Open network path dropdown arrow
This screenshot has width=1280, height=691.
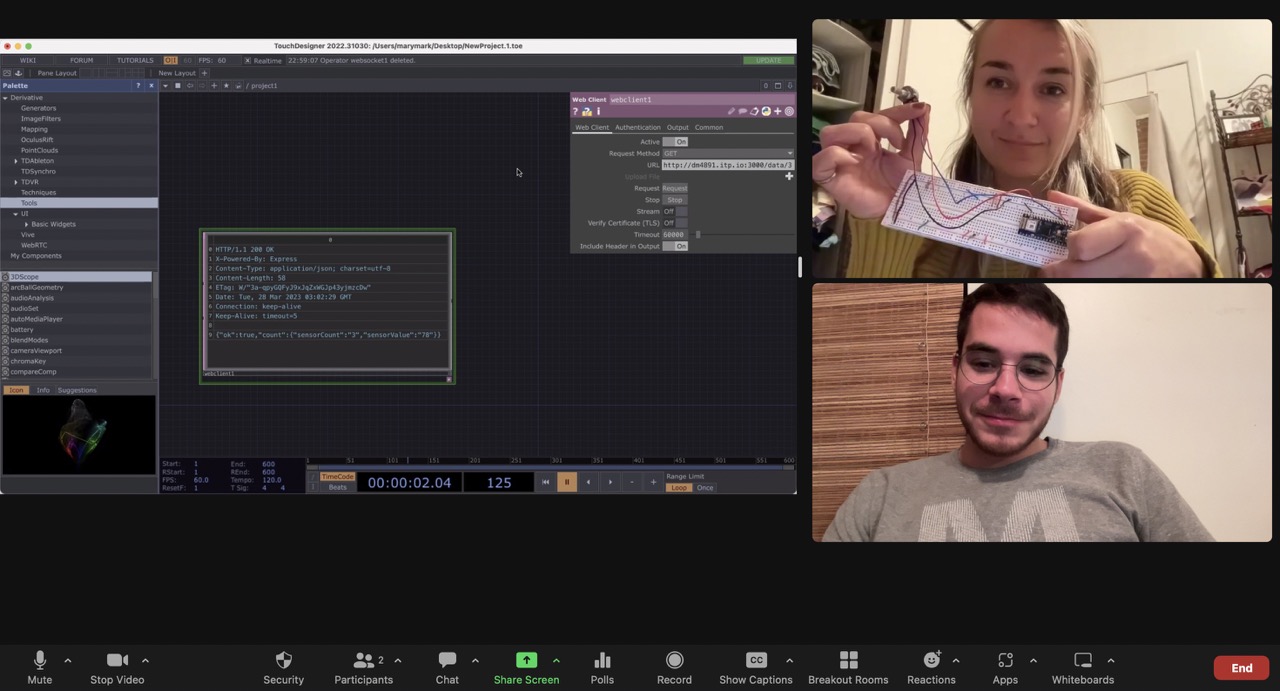point(166,86)
